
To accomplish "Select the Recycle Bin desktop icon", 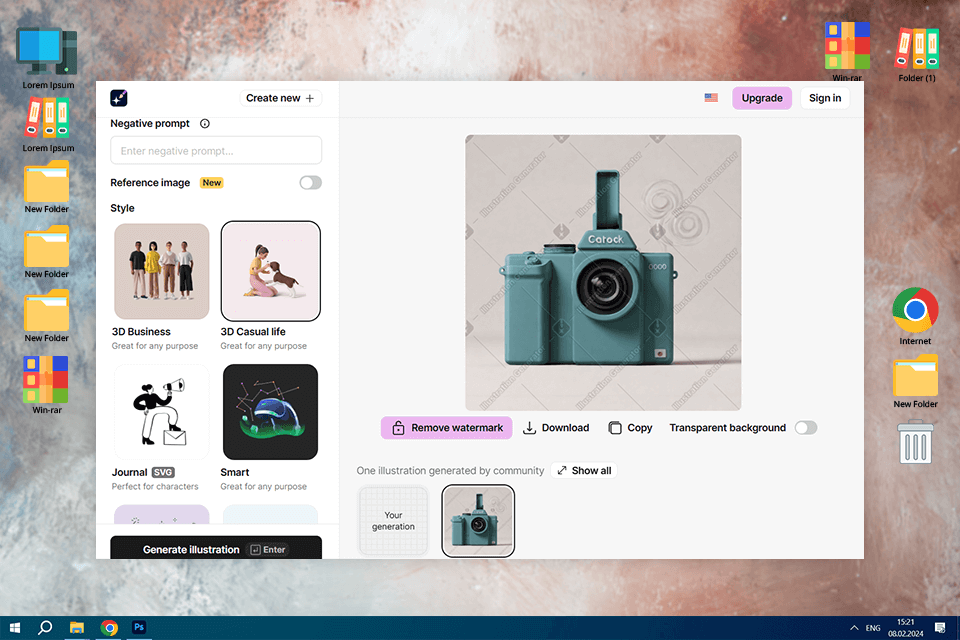I will [x=915, y=442].
